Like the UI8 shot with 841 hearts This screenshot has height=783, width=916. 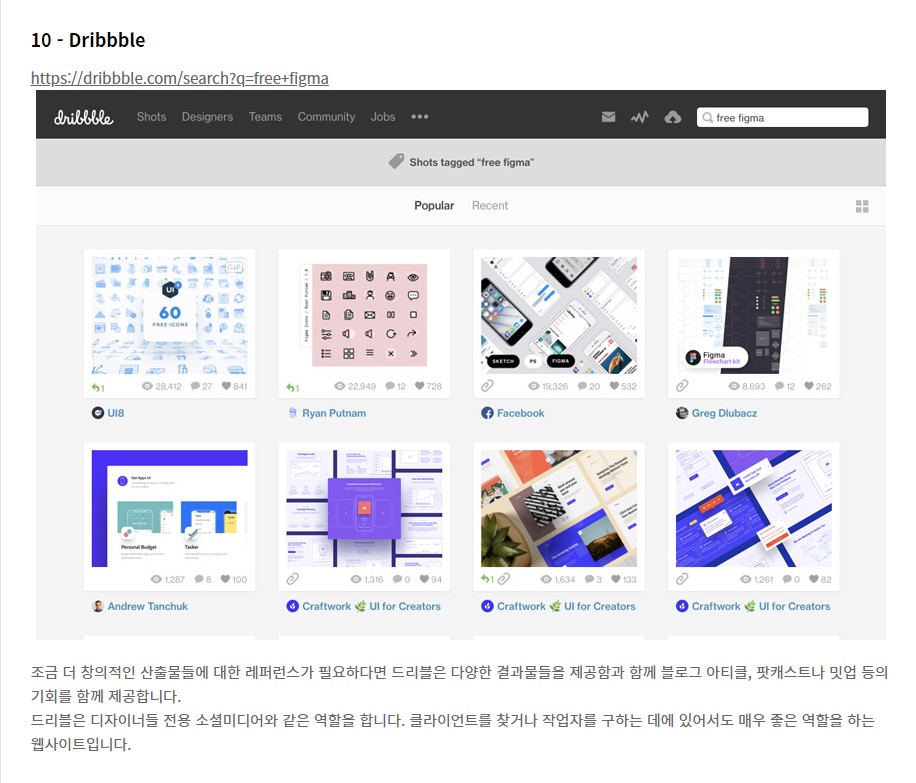coord(227,386)
